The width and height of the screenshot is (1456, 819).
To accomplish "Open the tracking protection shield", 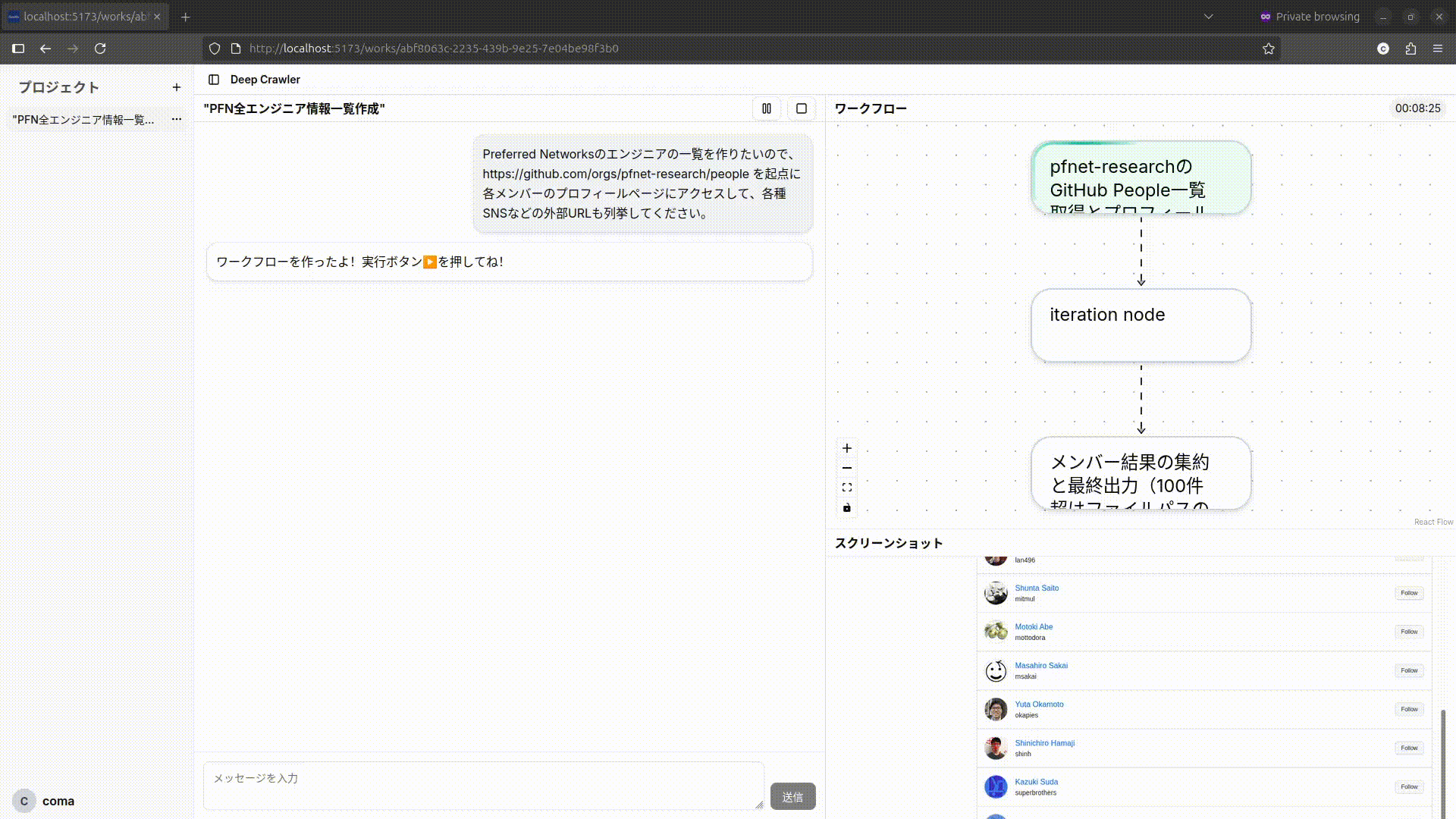I will (215, 48).
